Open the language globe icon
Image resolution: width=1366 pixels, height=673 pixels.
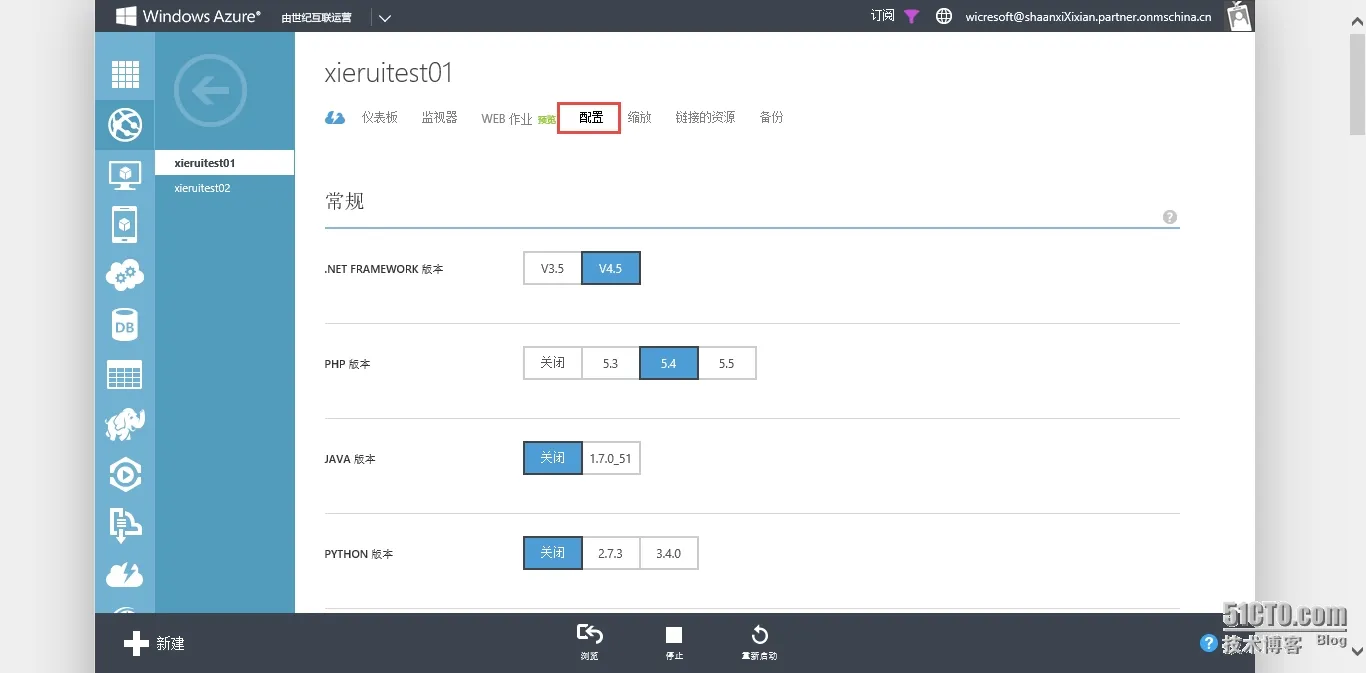(943, 16)
